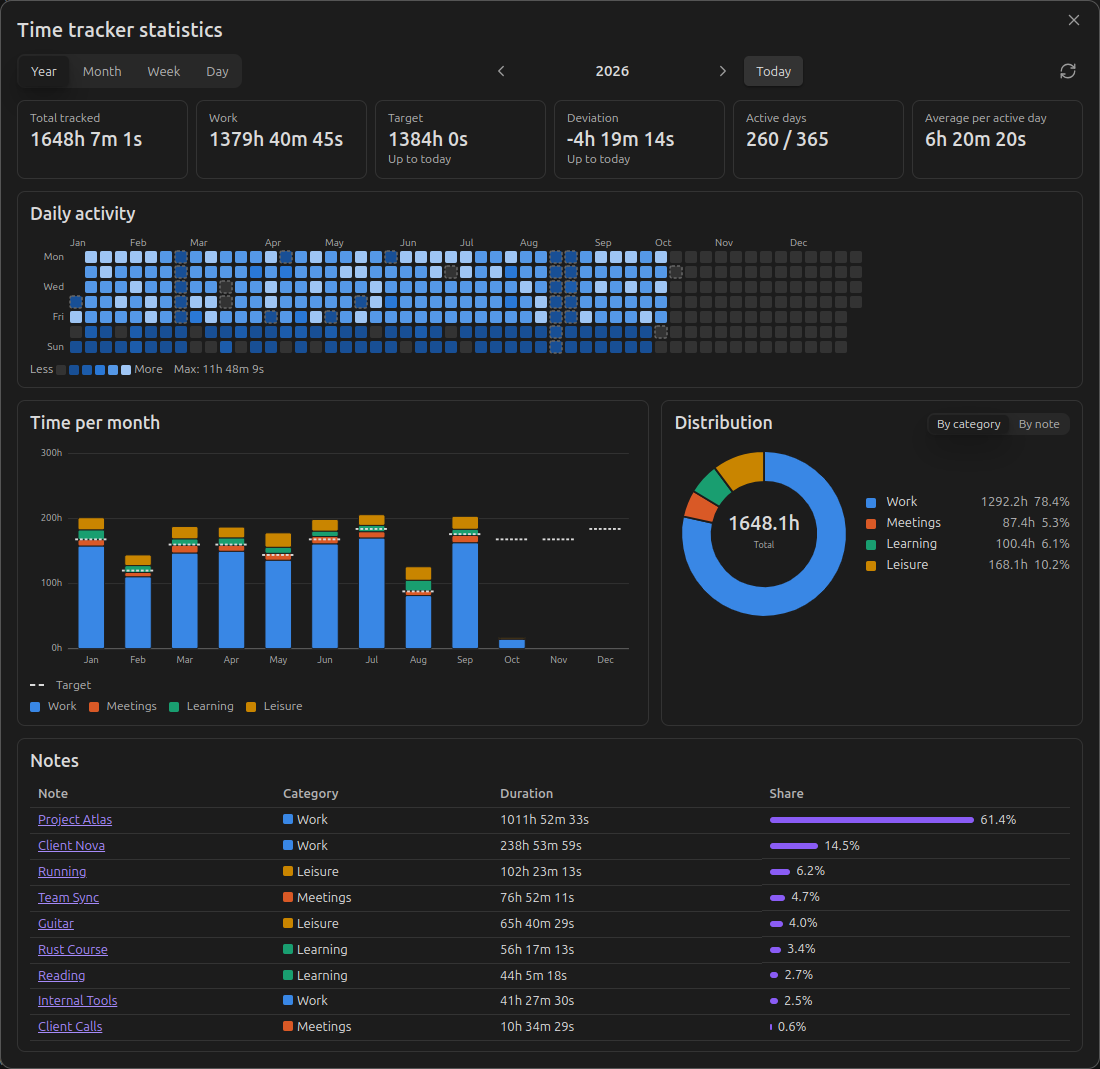Click the 14.5% share bar for Client Nova
Viewport: 1100px width, 1069px height.
793,846
